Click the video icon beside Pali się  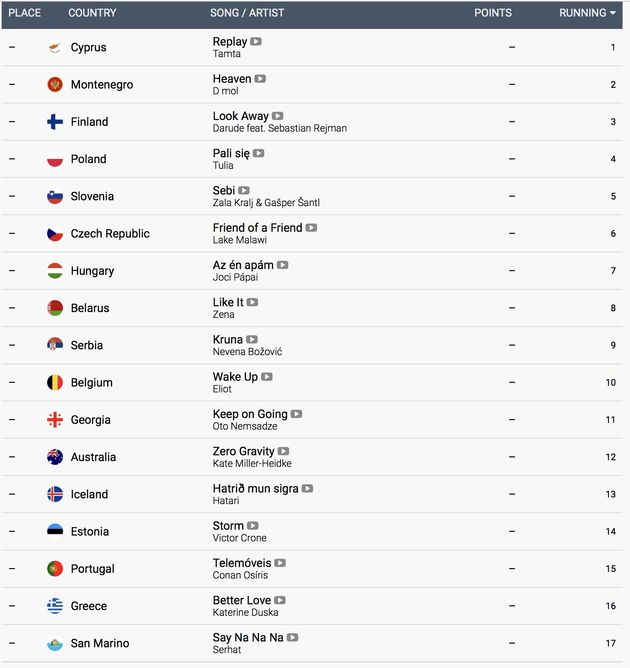click(x=259, y=153)
